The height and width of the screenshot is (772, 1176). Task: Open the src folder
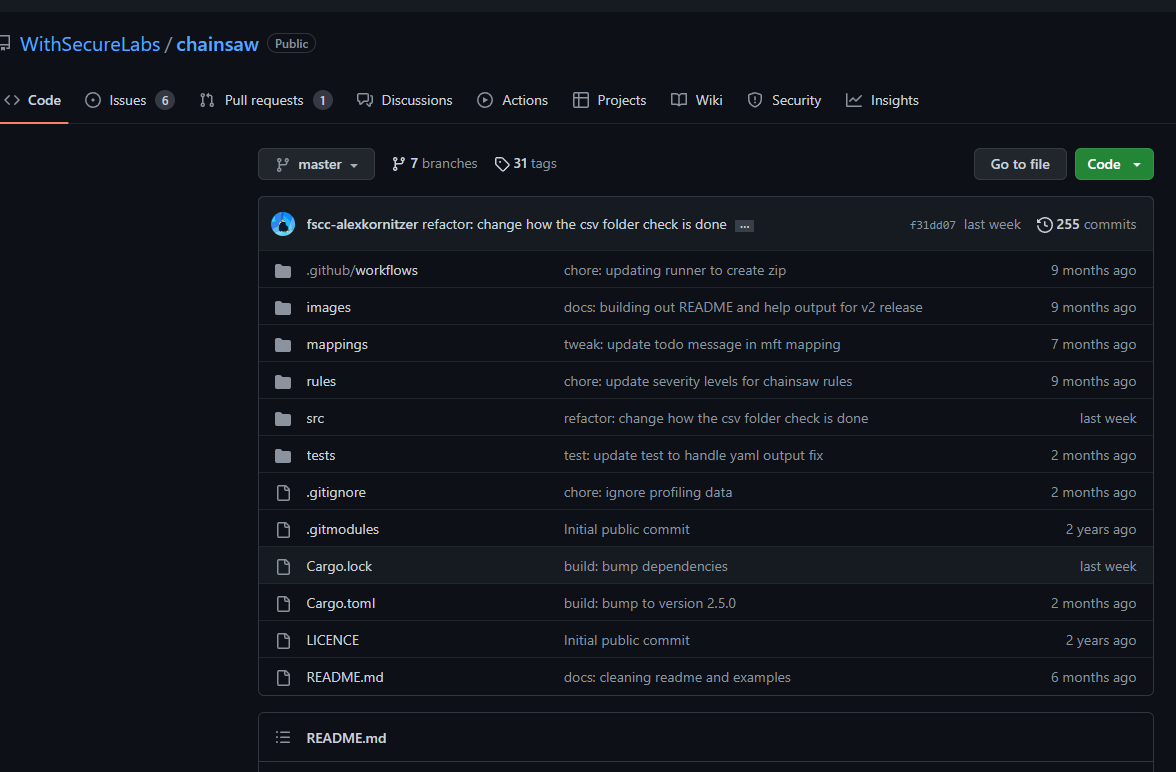(x=315, y=418)
